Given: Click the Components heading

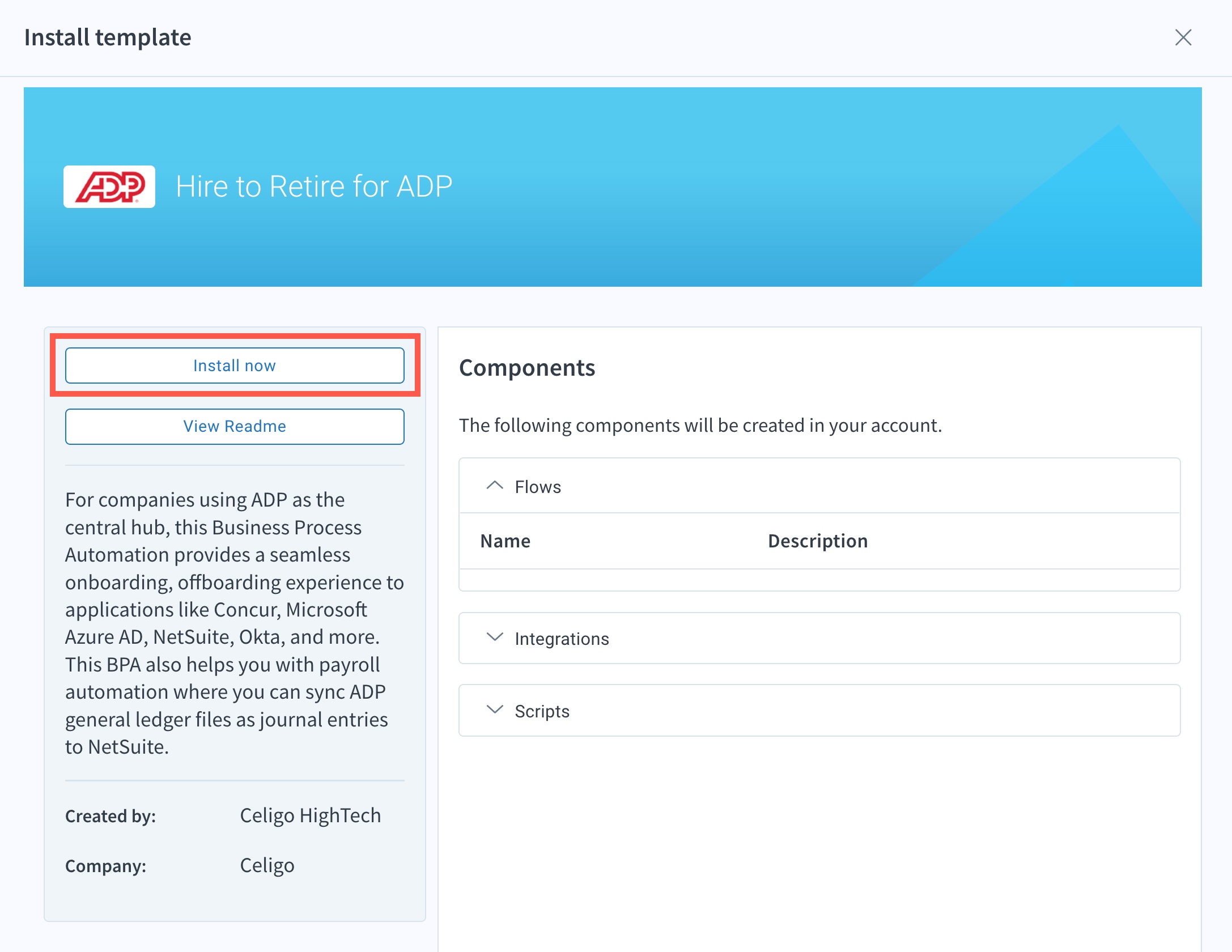Looking at the screenshot, I should (x=527, y=368).
